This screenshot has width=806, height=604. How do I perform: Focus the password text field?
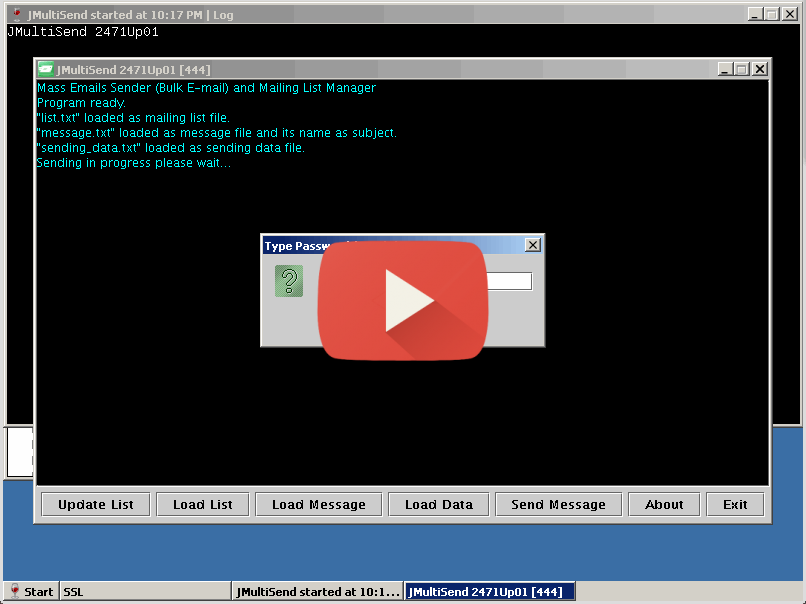click(x=508, y=282)
